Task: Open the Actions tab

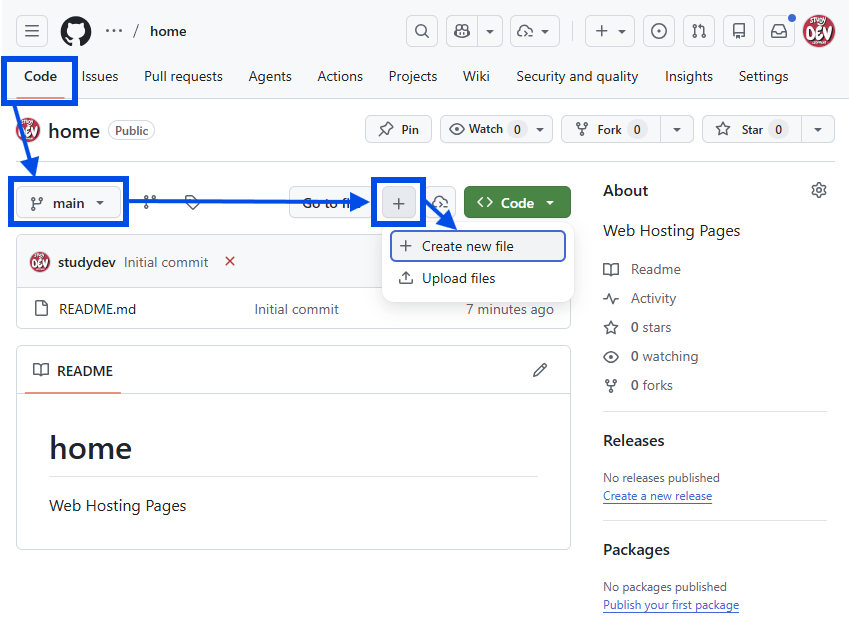Action: click(339, 76)
